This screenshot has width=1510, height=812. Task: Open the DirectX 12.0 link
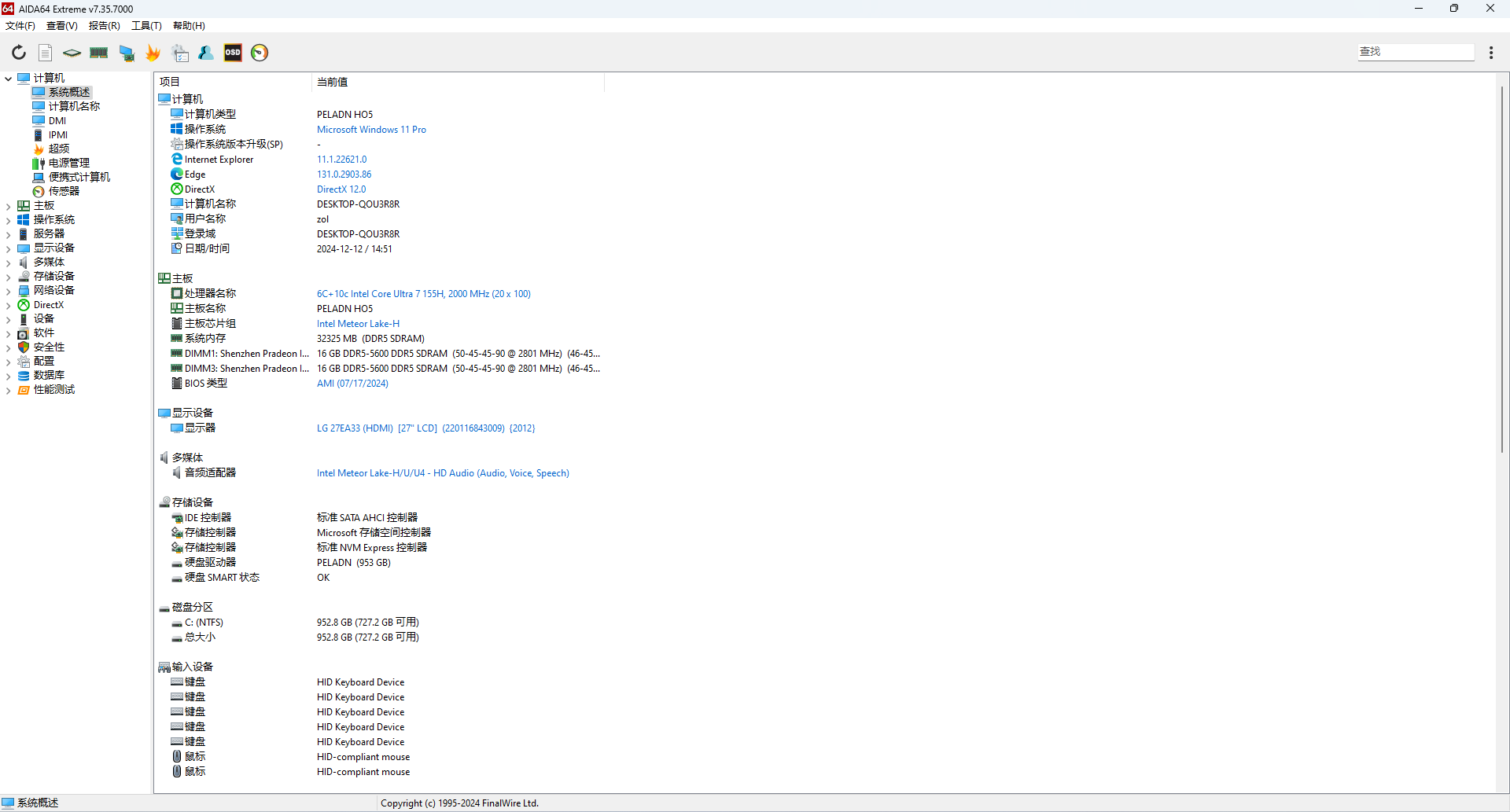tap(341, 189)
